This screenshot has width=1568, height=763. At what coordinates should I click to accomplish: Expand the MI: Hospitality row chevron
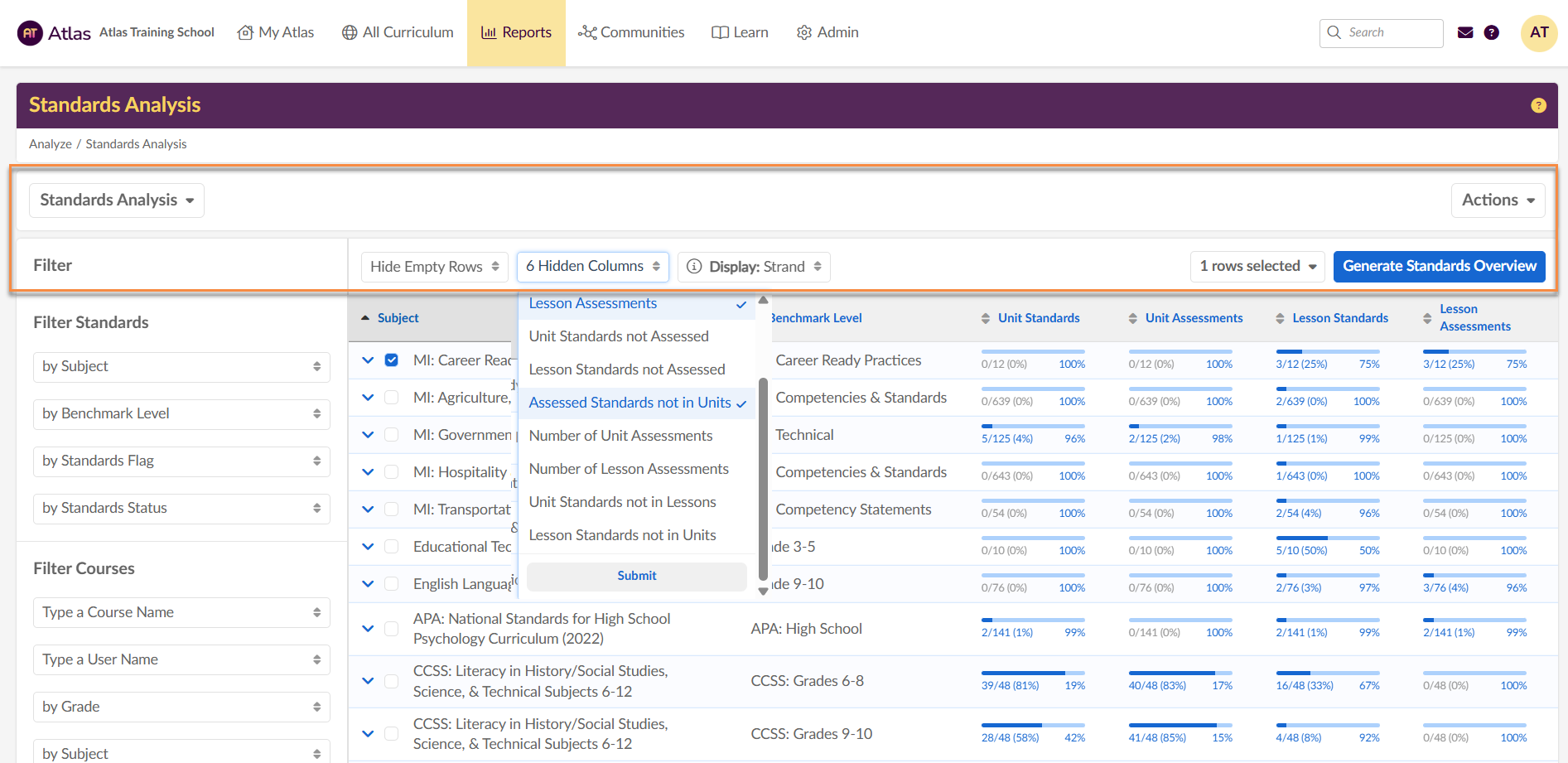pyautogui.click(x=368, y=472)
